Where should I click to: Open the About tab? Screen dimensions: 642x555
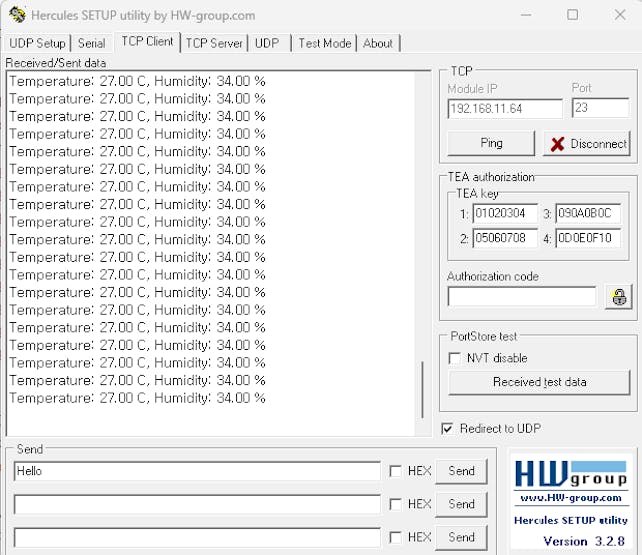pyautogui.click(x=378, y=43)
